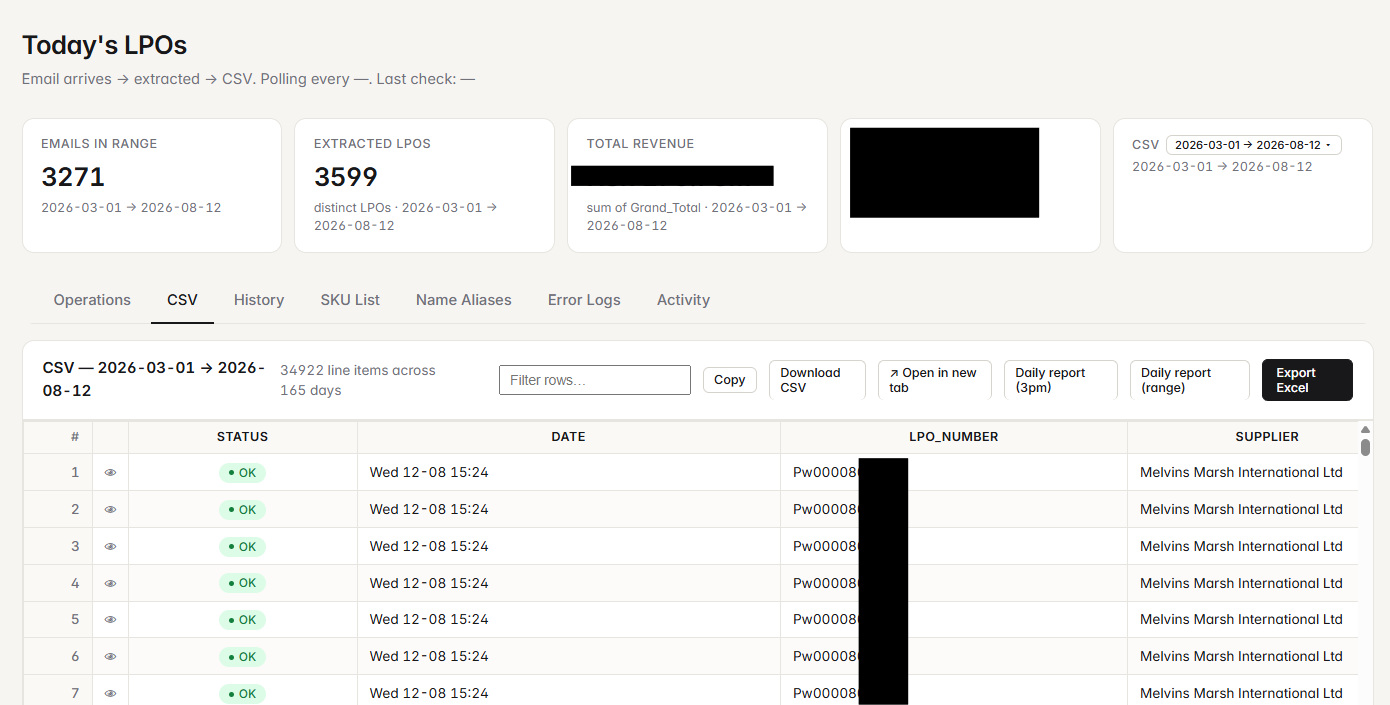Click the Daily report (3pm) button

[x=1061, y=380]
